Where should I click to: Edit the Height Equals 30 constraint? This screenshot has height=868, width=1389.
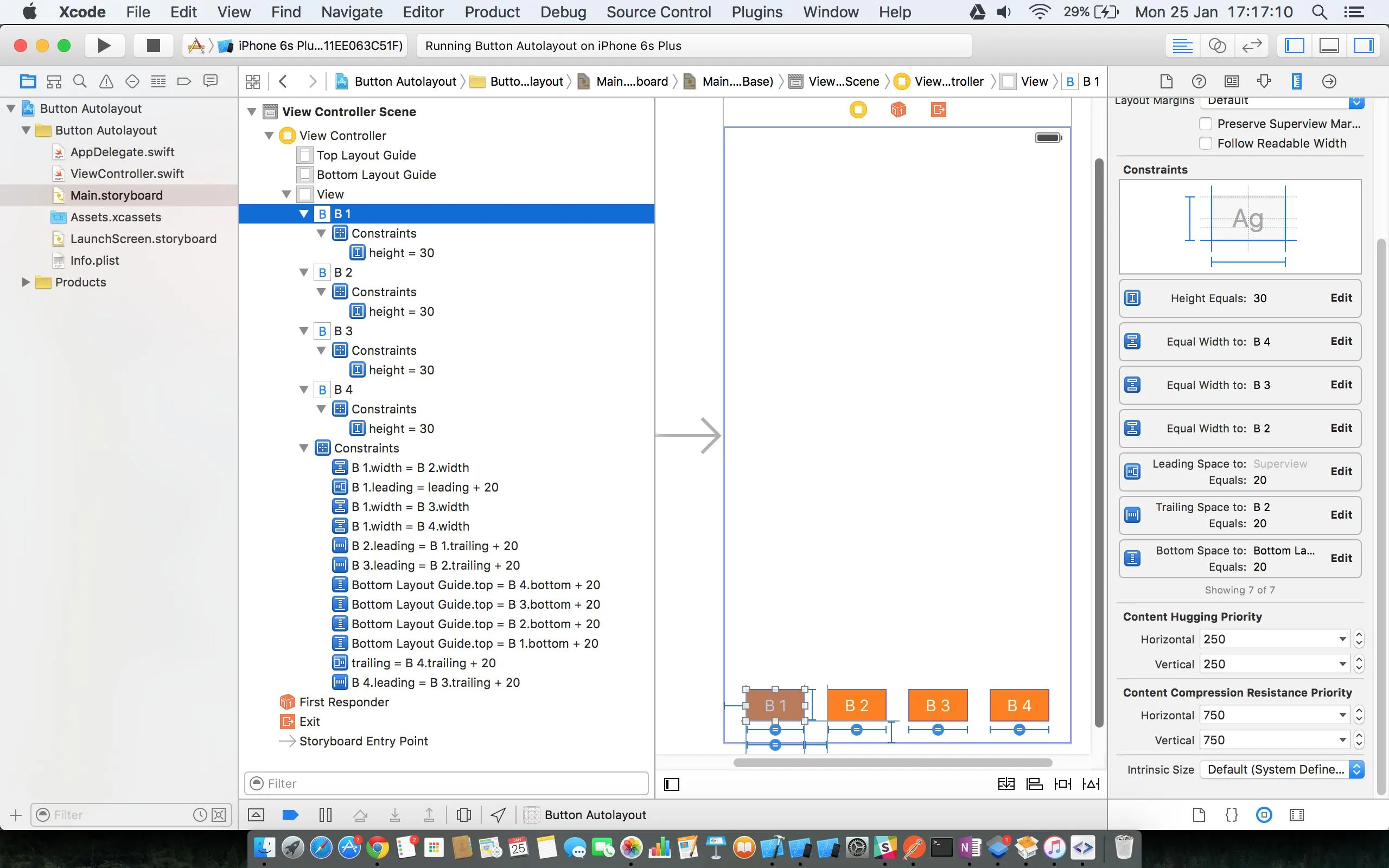pyautogui.click(x=1341, y=298)
